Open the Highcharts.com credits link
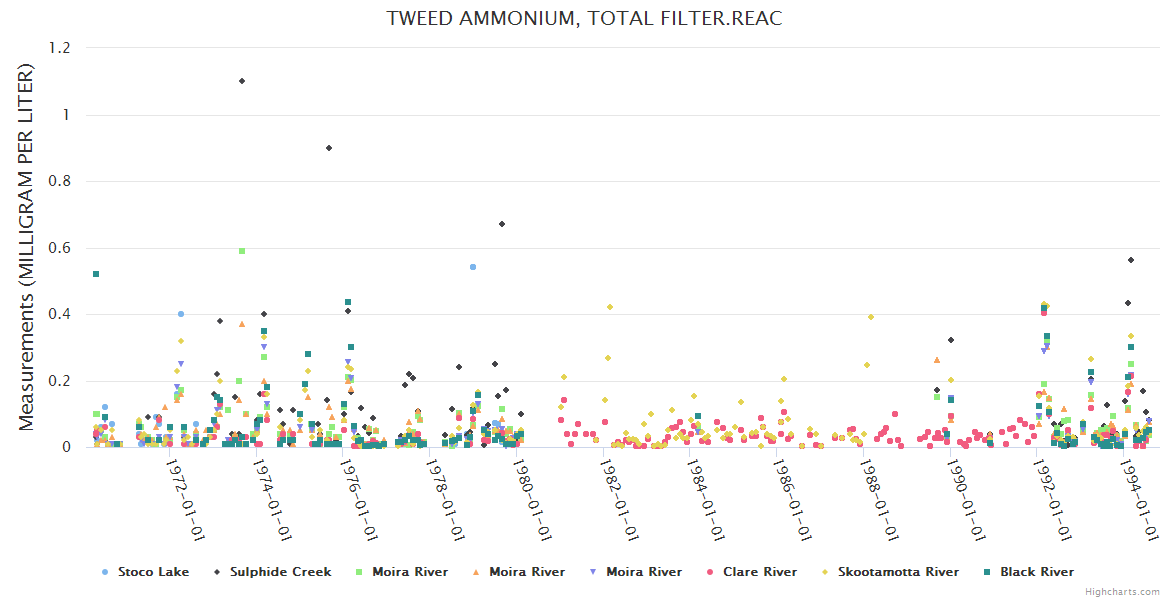Image resolution: width=1170 pixels, height=600 pixels. (x=1124, y=591)
